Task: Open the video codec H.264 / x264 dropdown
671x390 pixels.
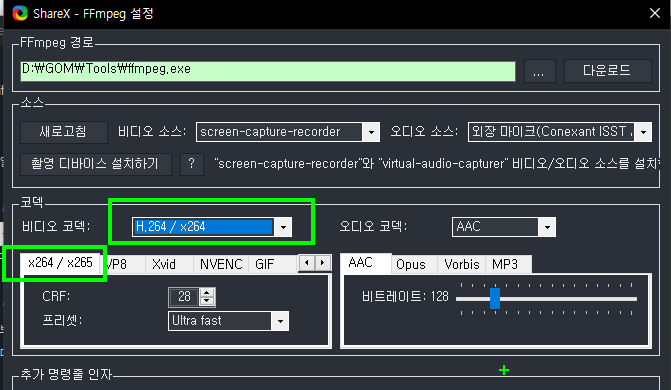Action: pos(212,227)
